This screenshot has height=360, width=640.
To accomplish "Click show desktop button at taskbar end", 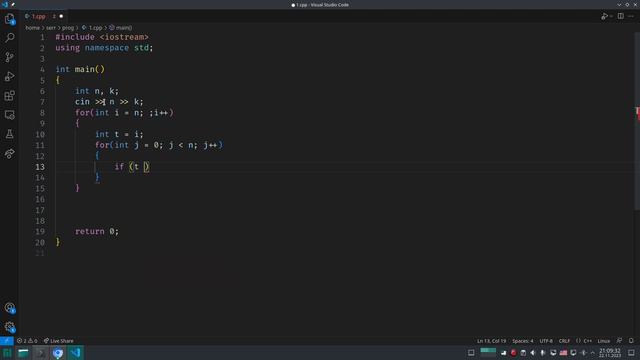I will click(631, 353).
